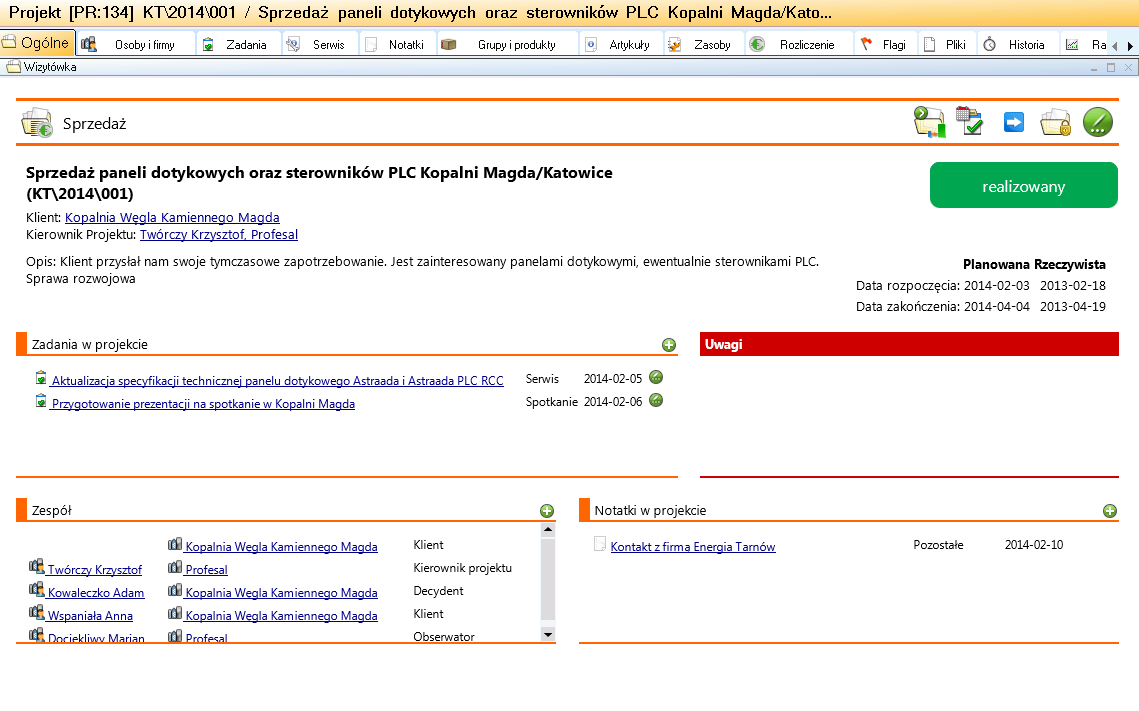The width and height of the screenshot is (1139, 711).
Task: Click the Sprzedaż folder icon in the header
Action: pyautogui.click(x=36, y=123)
